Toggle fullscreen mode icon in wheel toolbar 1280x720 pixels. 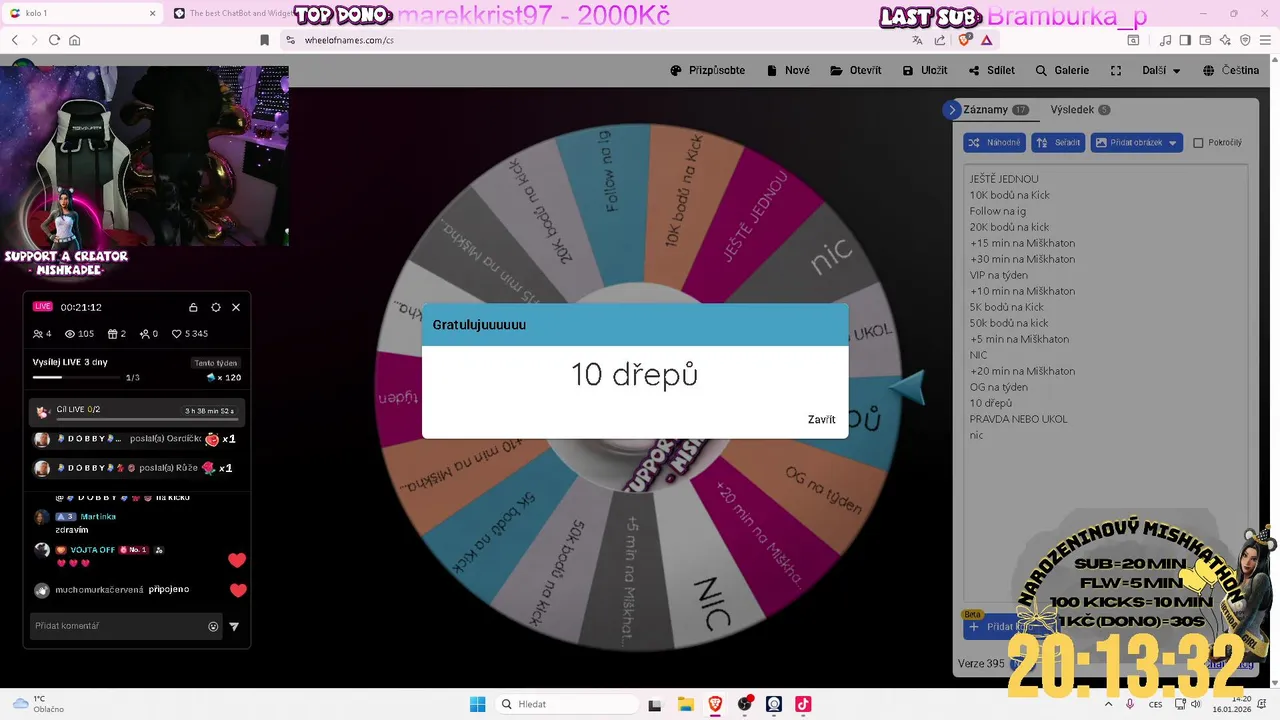[x=1117, y=71]
